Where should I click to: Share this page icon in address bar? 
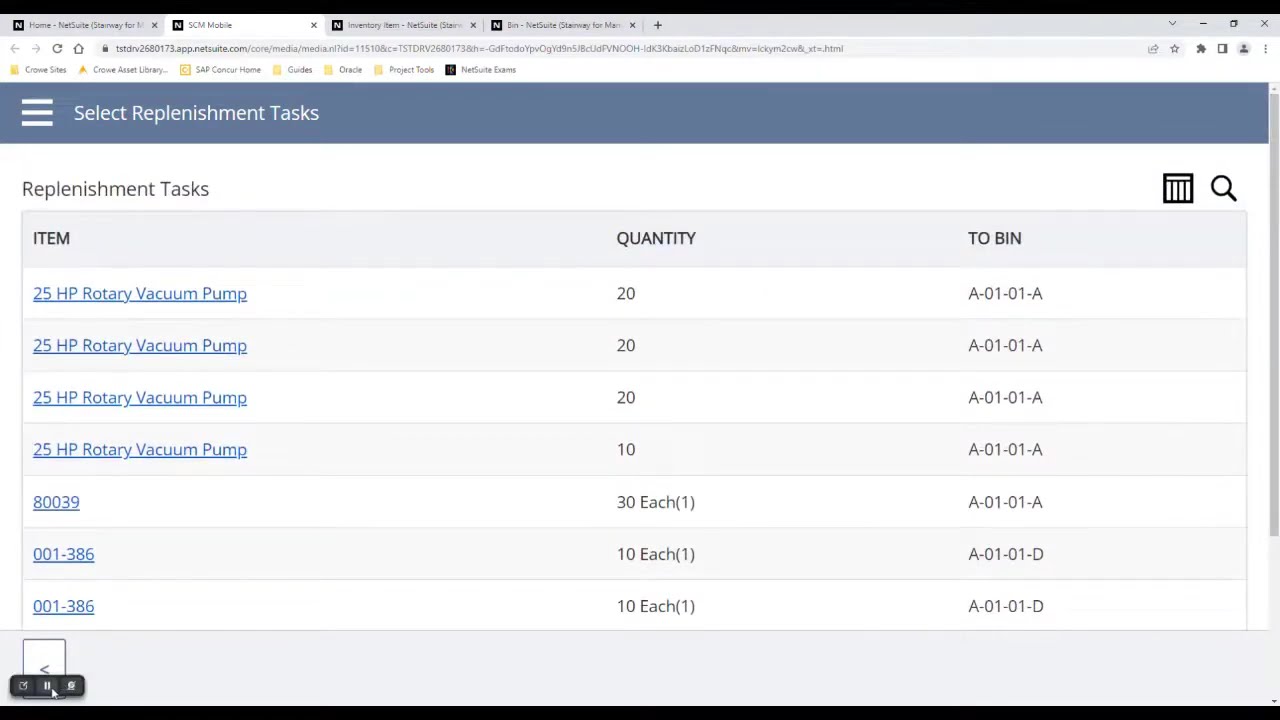pos(1153,48)
